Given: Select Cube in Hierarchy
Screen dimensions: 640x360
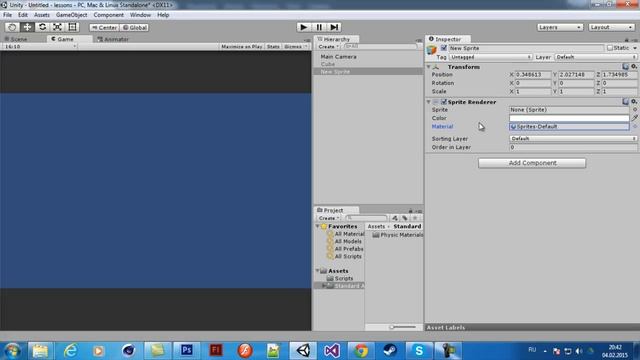Looking at the screenshot, I should (x=328, y=64).
